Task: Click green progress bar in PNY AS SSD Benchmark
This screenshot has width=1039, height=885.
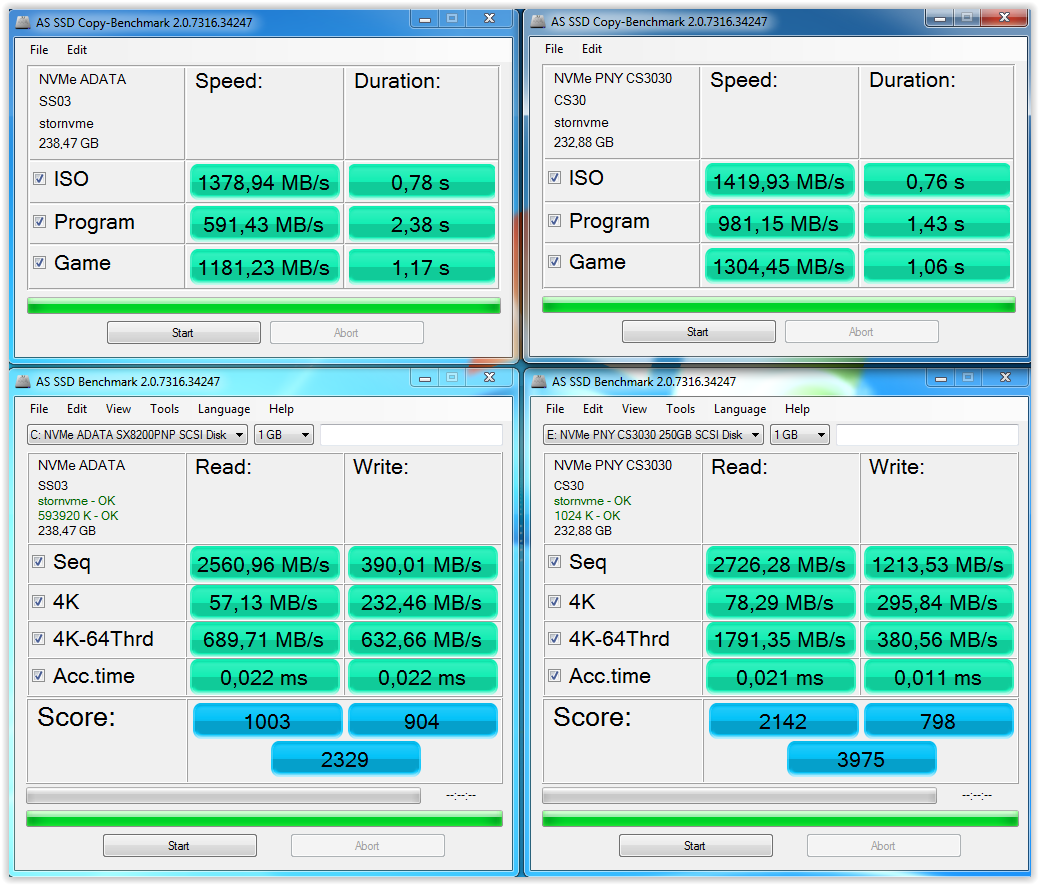Action: click(x=780, y=819)
